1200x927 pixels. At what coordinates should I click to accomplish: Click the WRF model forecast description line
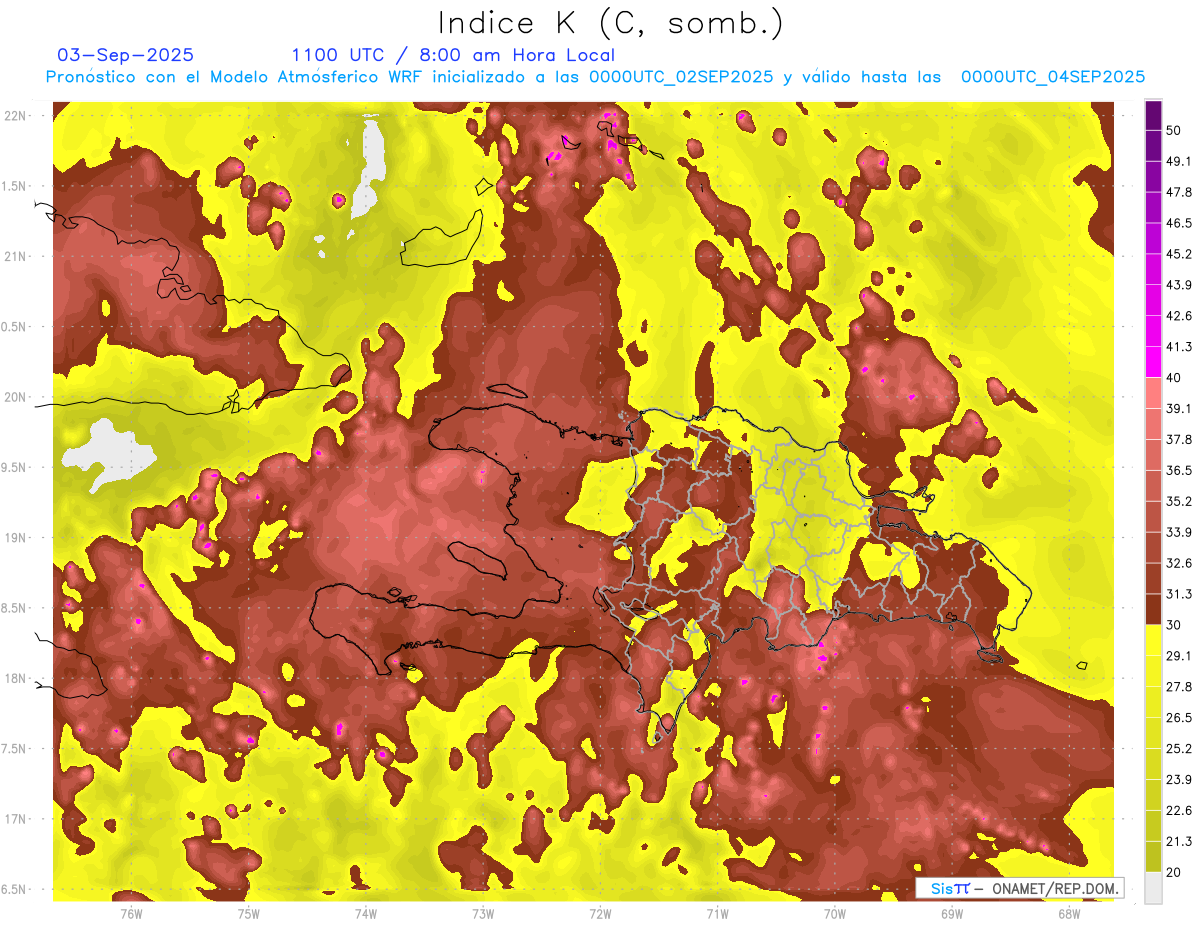point(595,77)
